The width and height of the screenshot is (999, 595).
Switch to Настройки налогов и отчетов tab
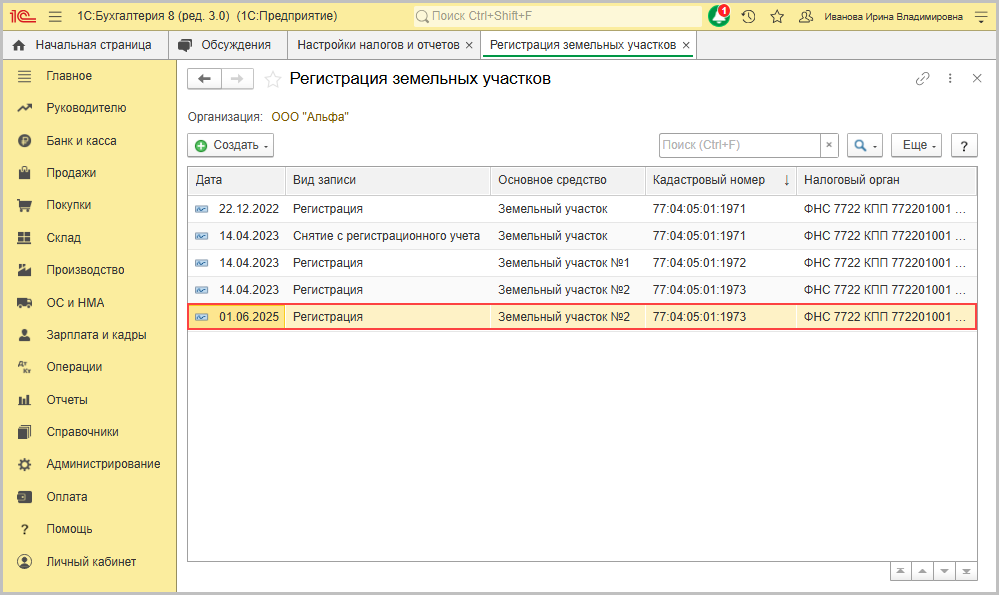tap(378, 45)
